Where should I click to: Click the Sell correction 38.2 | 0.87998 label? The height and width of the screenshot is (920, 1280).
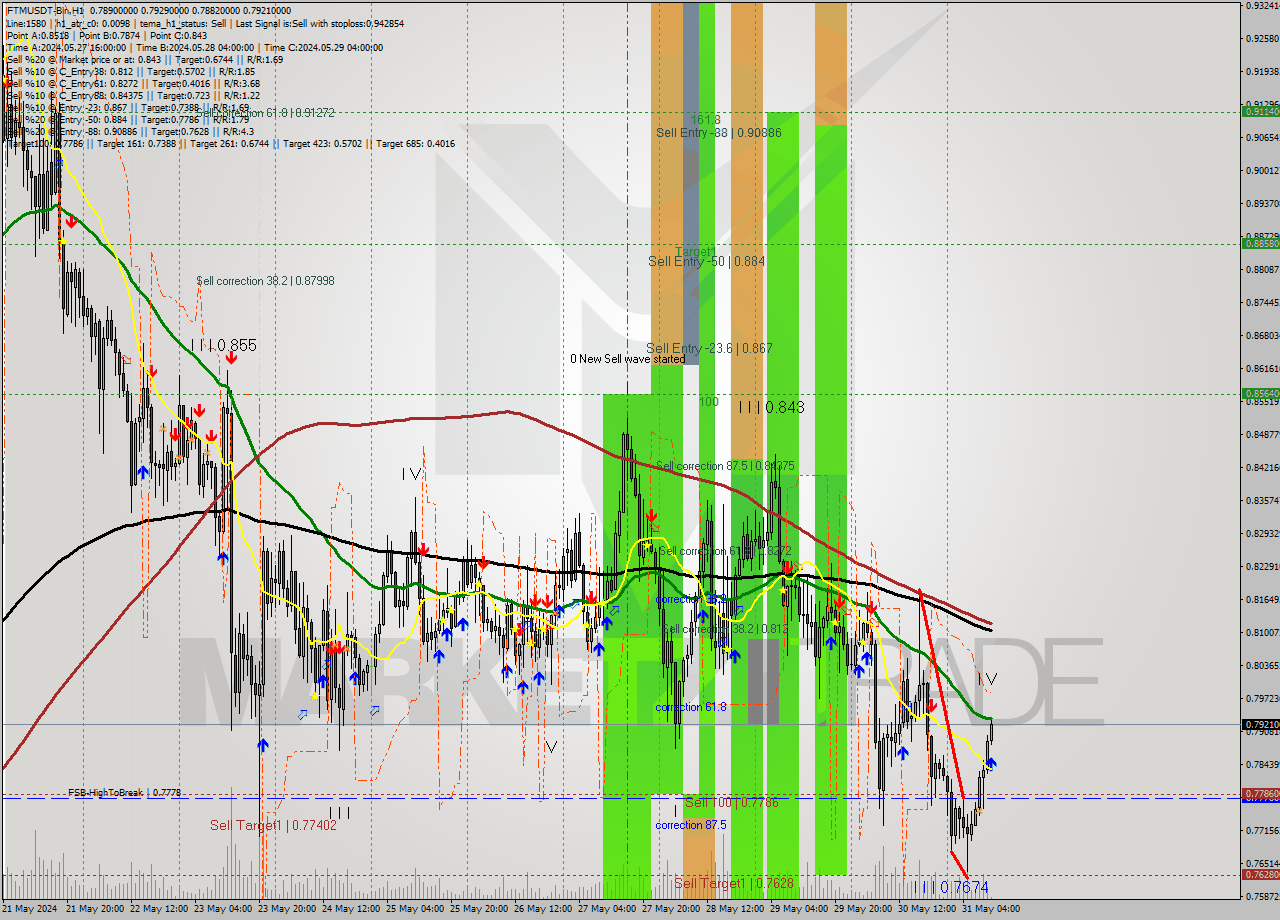(x=265, y=281)
